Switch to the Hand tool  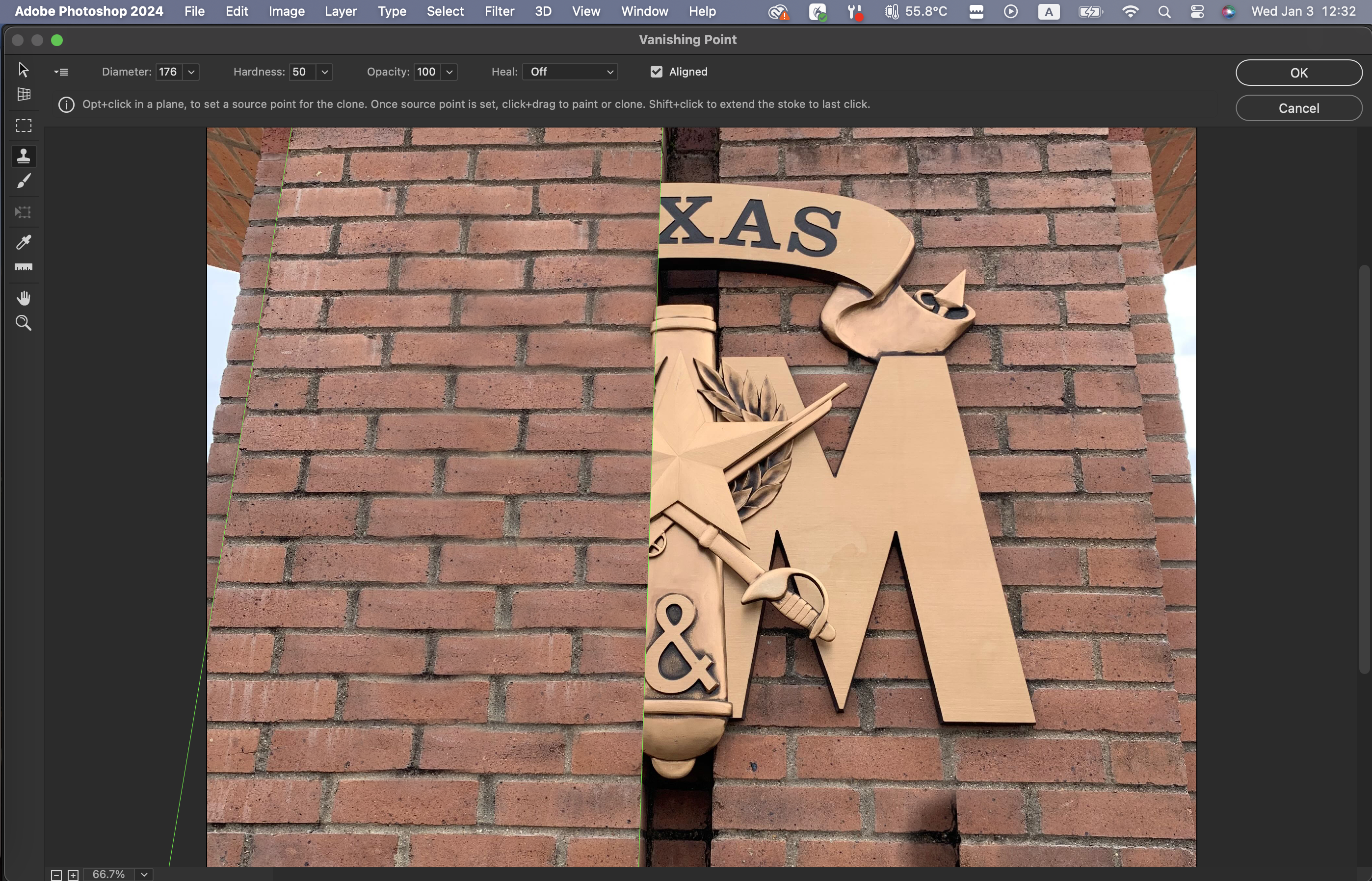[x=24, y=298]
